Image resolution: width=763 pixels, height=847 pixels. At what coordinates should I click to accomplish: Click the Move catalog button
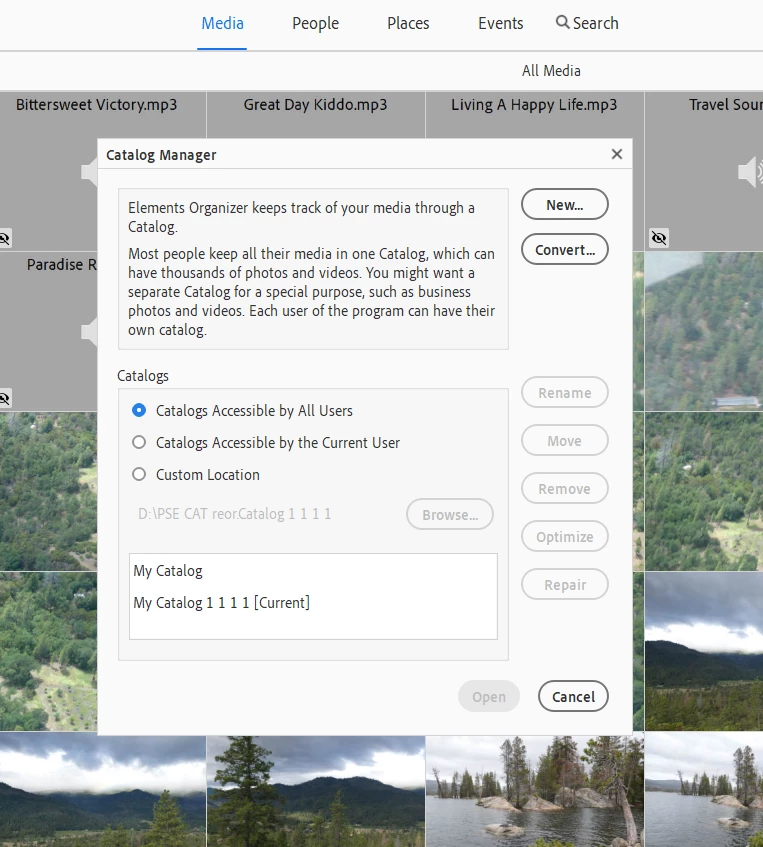point(565,440)
